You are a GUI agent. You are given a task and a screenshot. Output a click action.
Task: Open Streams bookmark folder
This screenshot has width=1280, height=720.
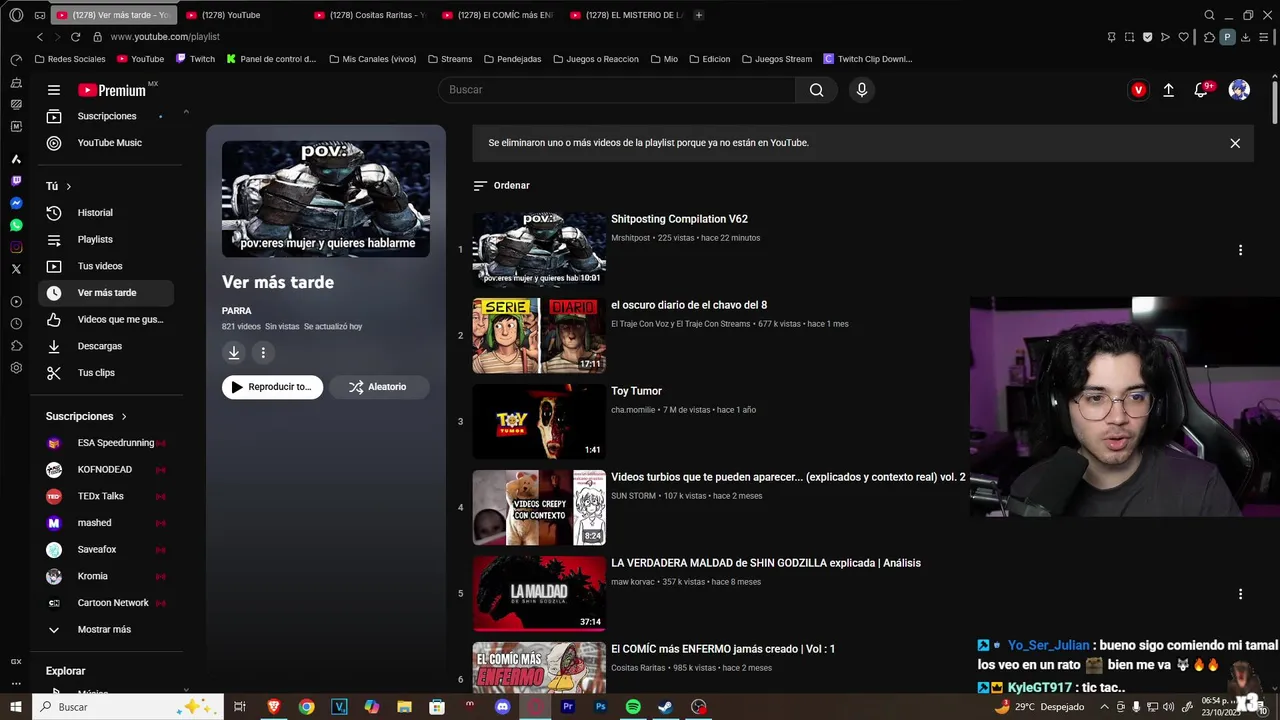click(449, 59)
